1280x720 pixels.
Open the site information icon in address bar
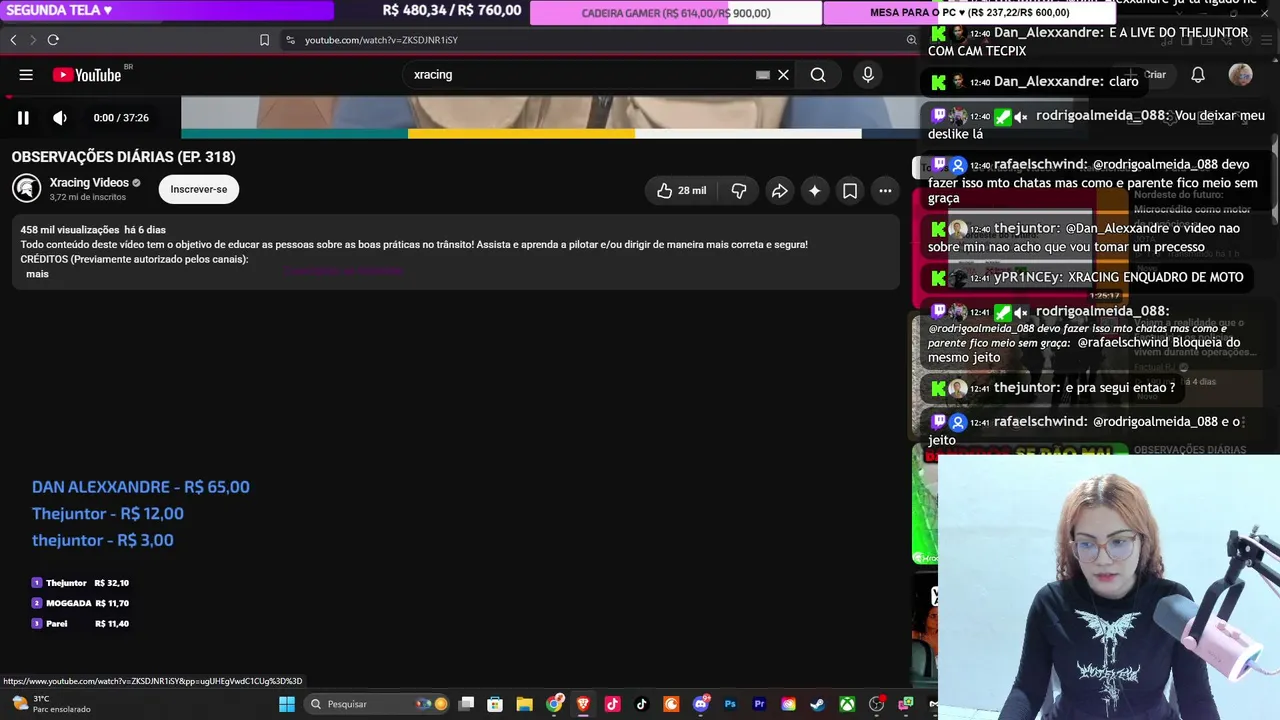click(x=290, y=40)
